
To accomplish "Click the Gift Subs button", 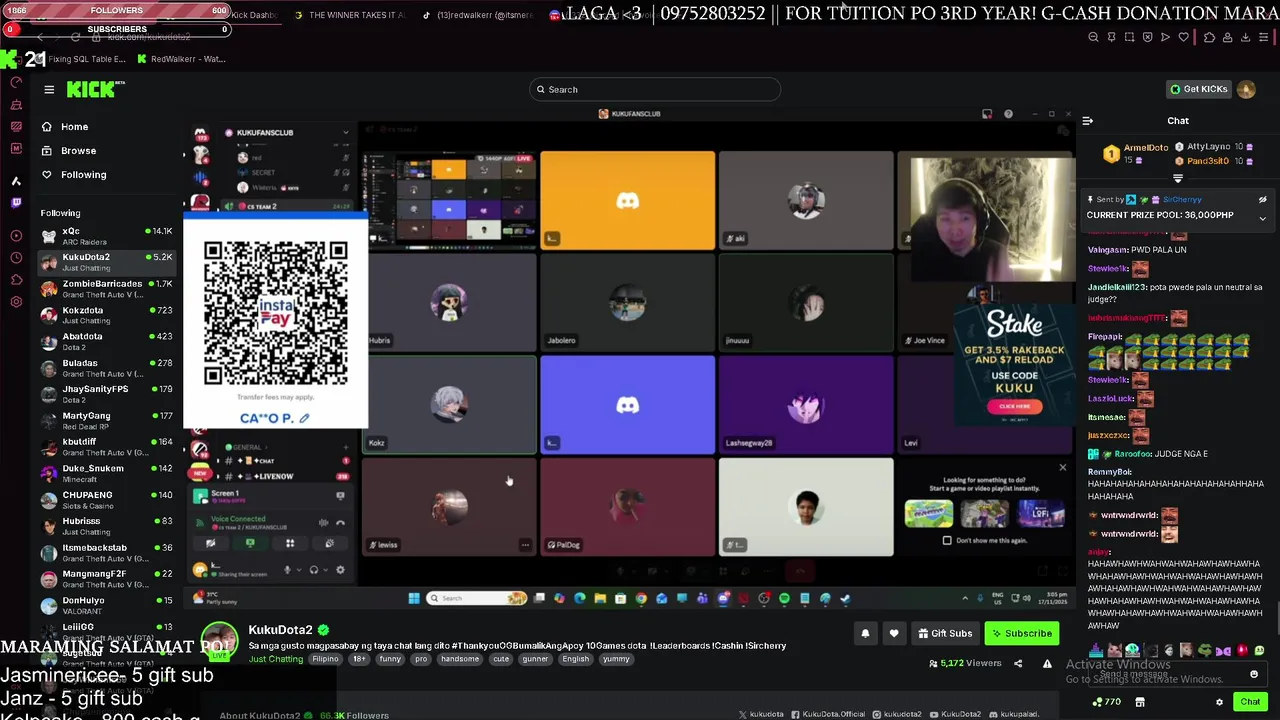I will [x=944, y=633].
